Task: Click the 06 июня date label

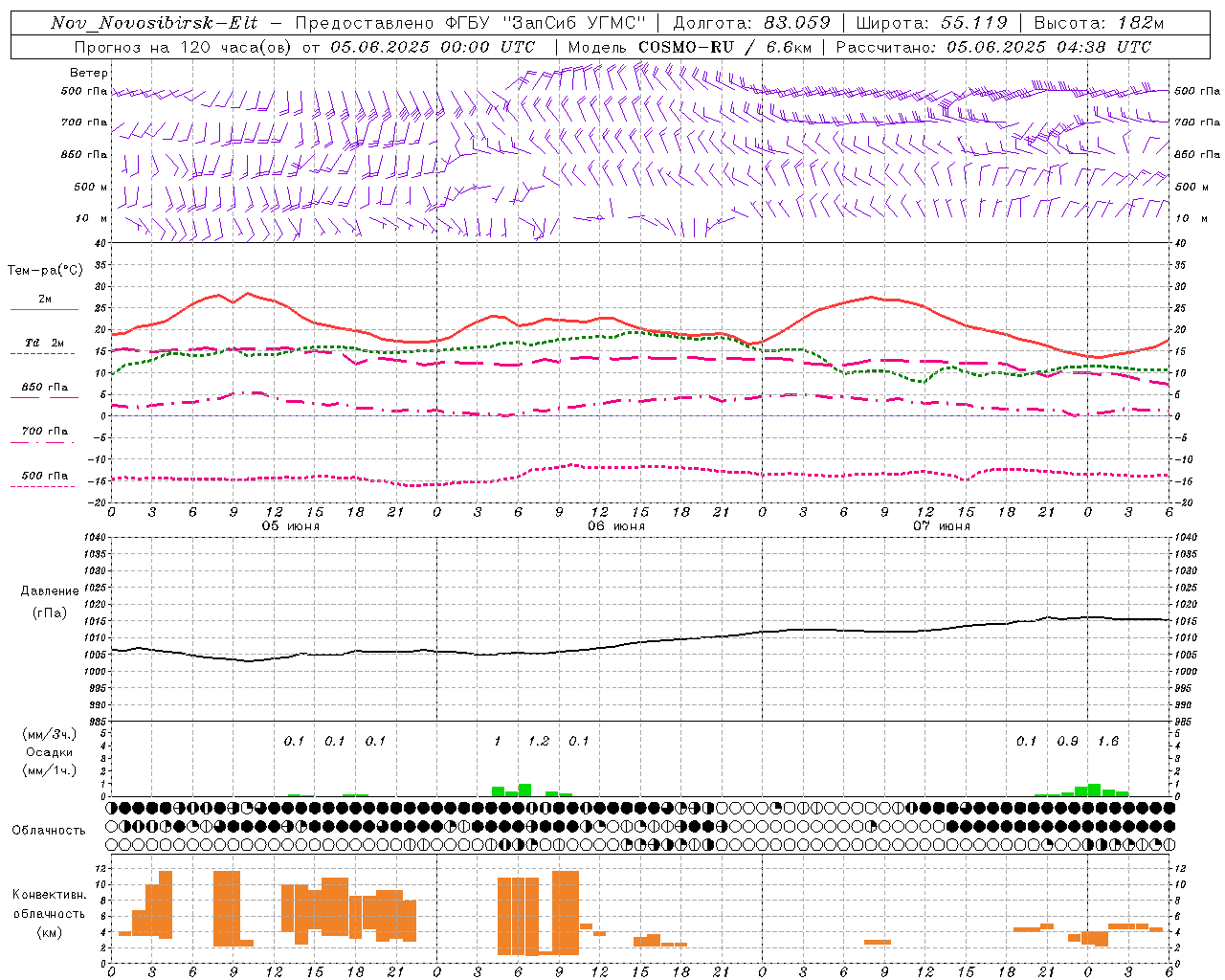Action: 616,526
